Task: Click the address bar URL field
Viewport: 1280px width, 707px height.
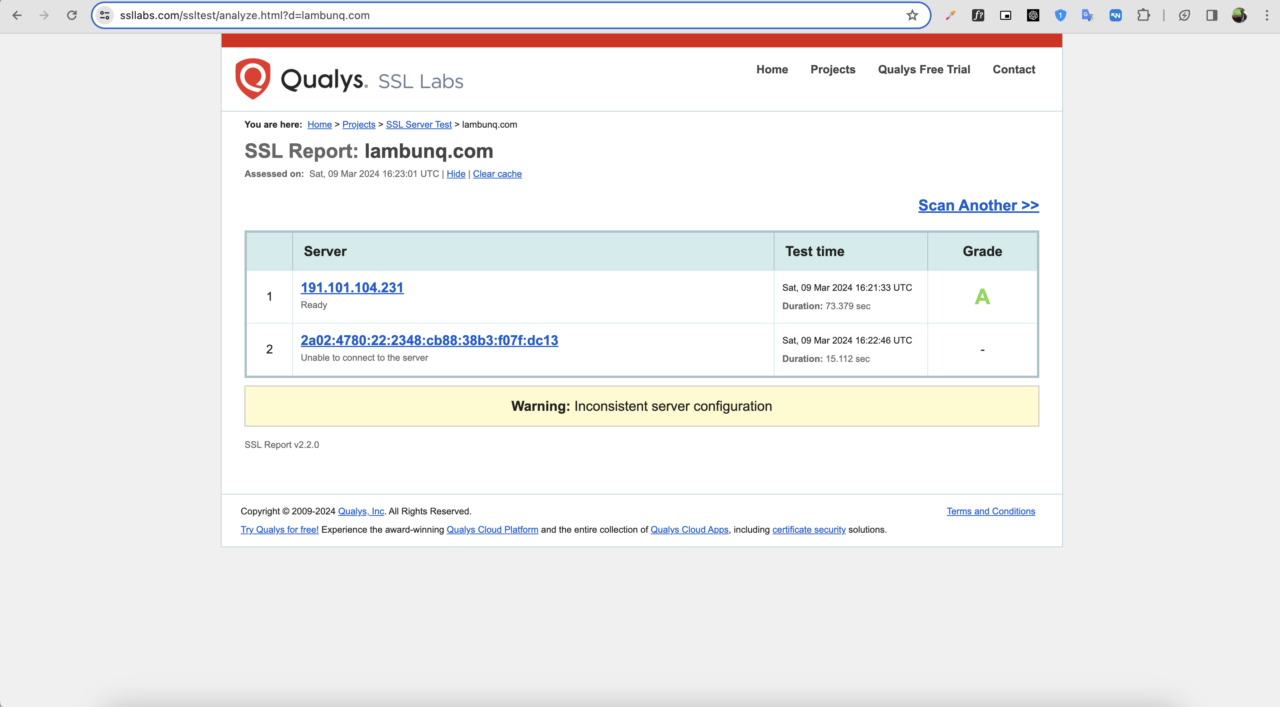Action: coord(500,15)
